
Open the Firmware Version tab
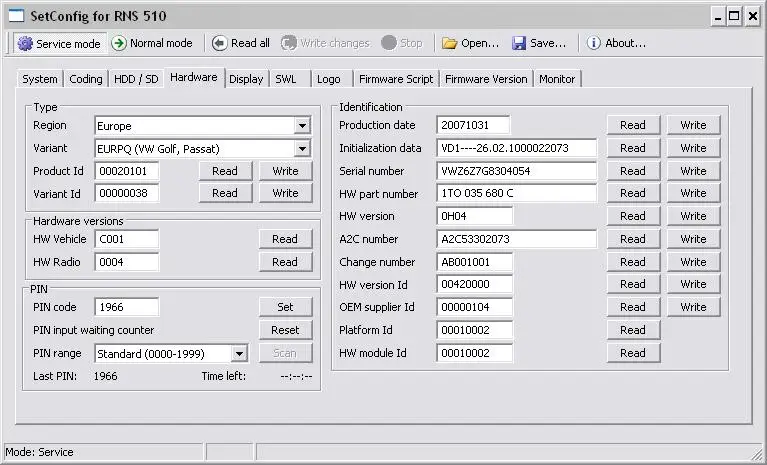coord(486,79)
